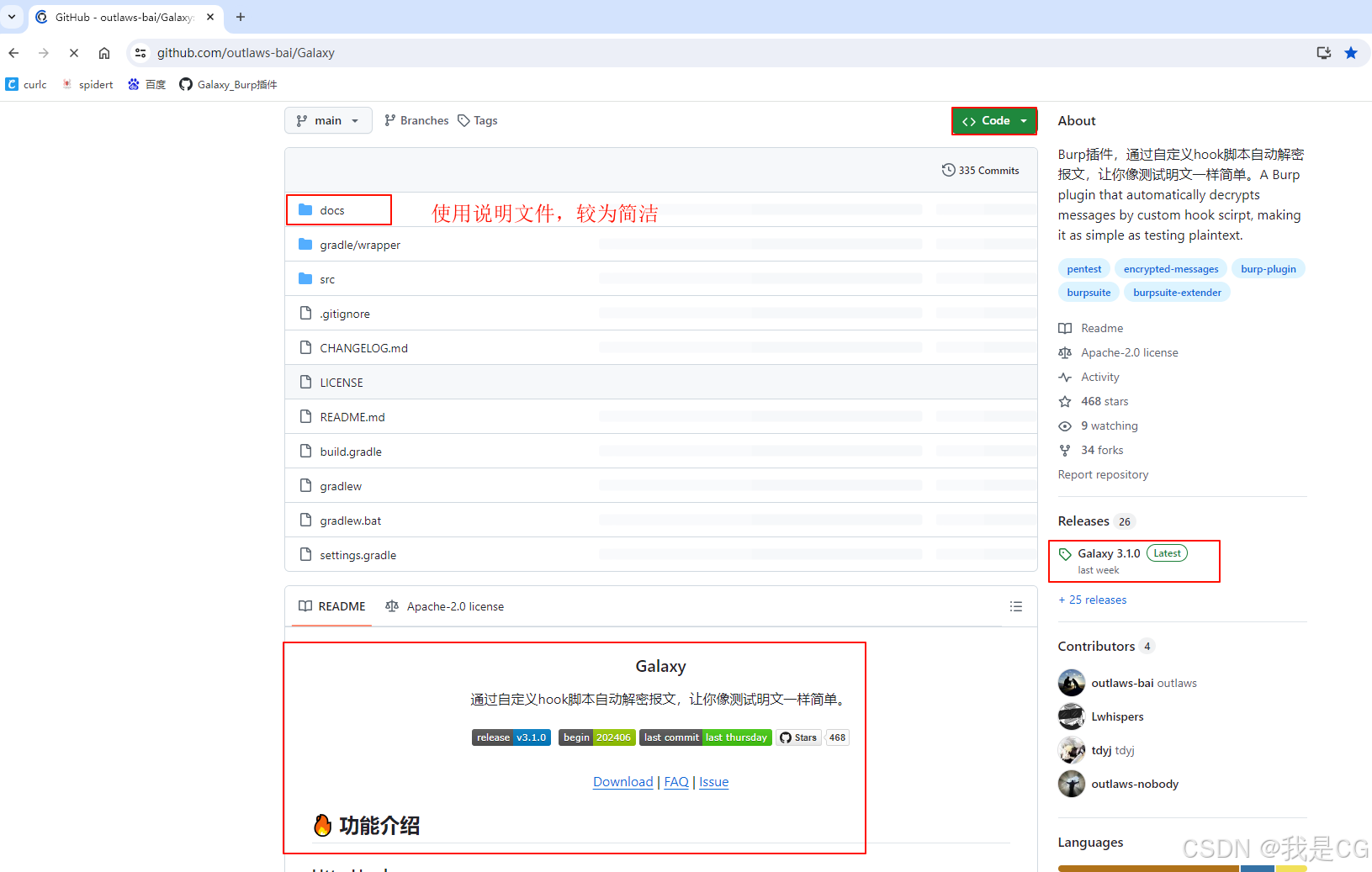The image size is (1372, 872).
Task: Click the file icon beside LICENSE
Action: (305, 382)
